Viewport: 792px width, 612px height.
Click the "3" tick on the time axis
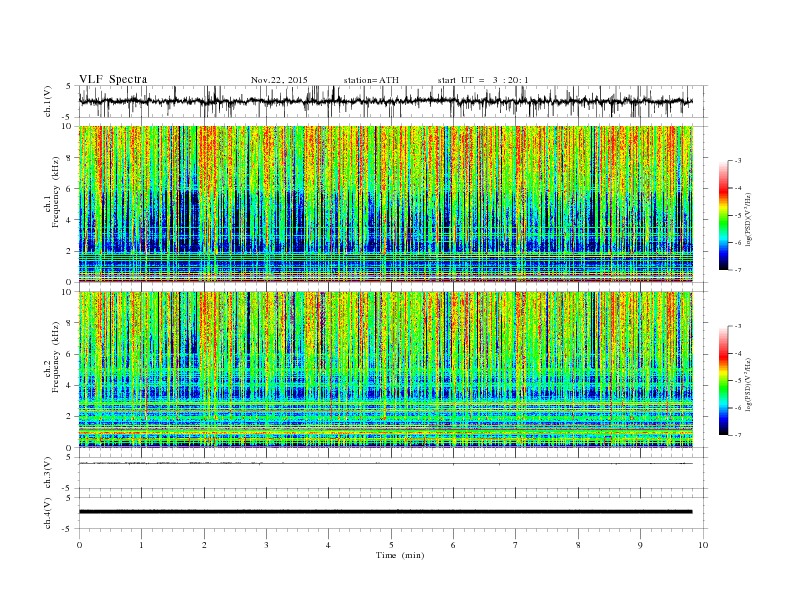[x=266, y=545]
